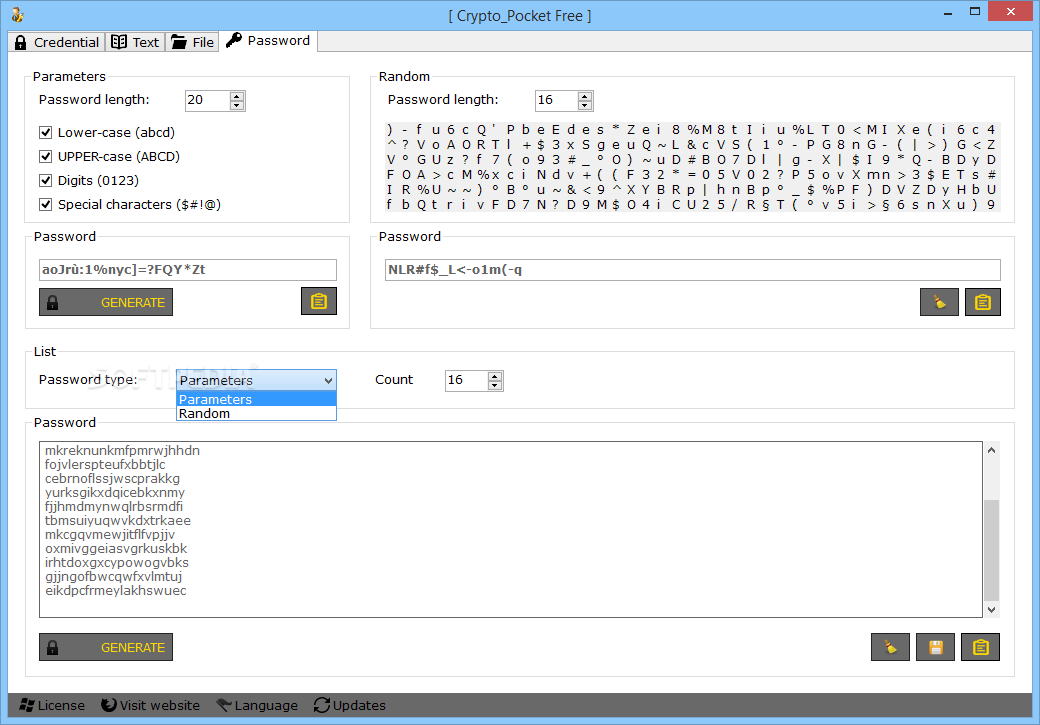Click the password list scrollbar thumb
This screenshot has height=725, width=1040.
[991, 550]
